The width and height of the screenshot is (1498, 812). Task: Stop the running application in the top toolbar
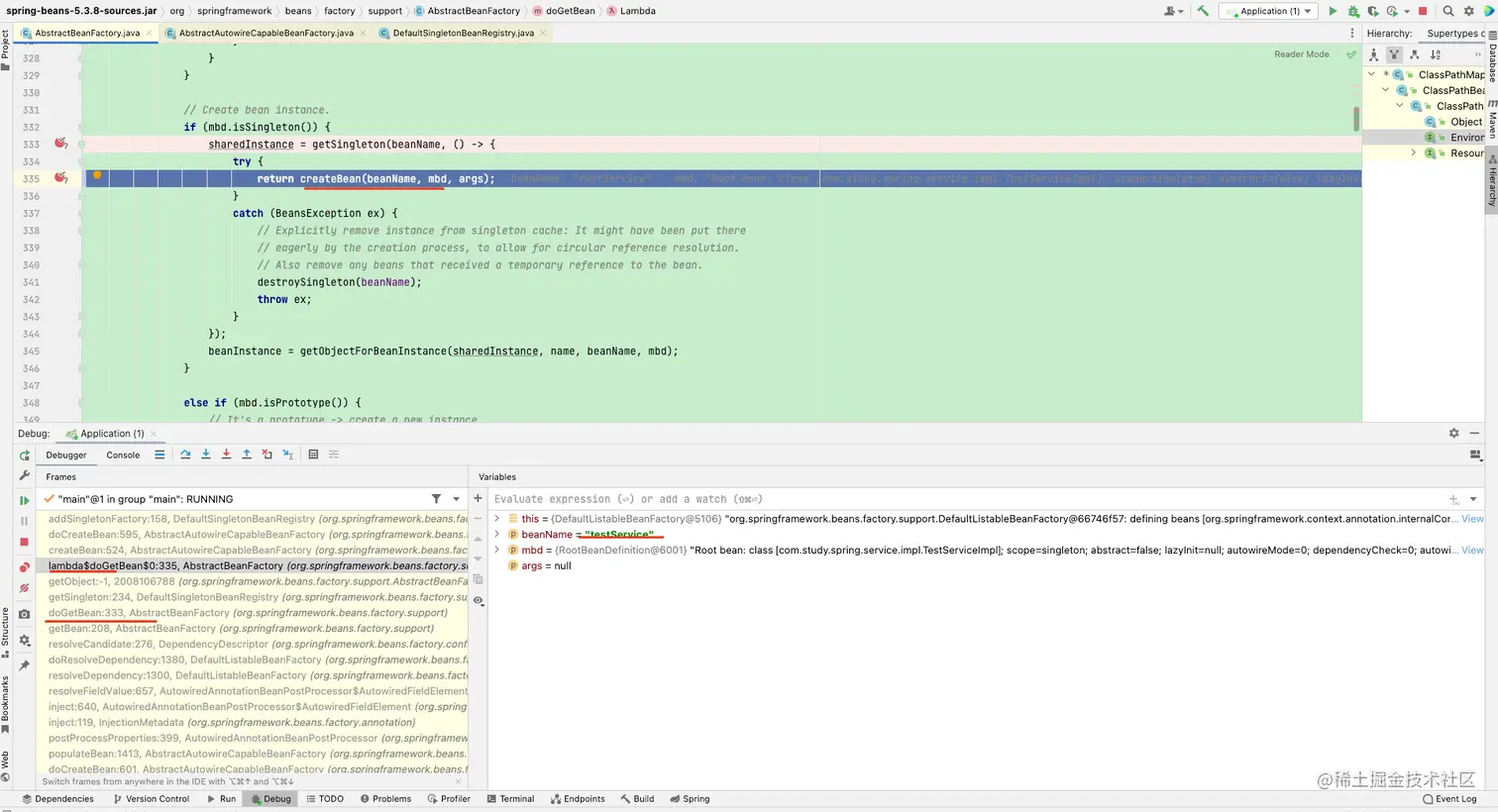pos(1423,11)
